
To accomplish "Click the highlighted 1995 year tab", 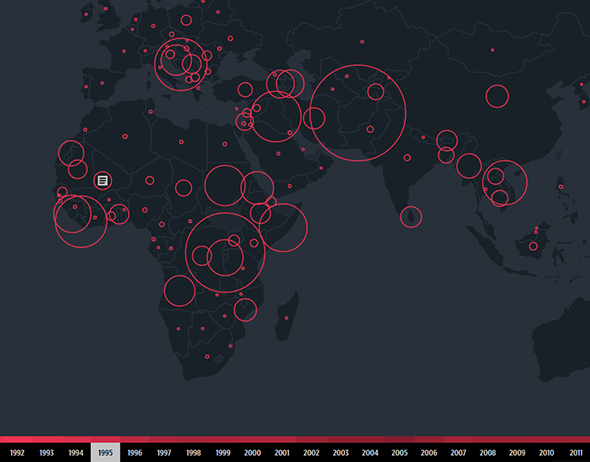I will pyautogui.click(x=105, y=453).
